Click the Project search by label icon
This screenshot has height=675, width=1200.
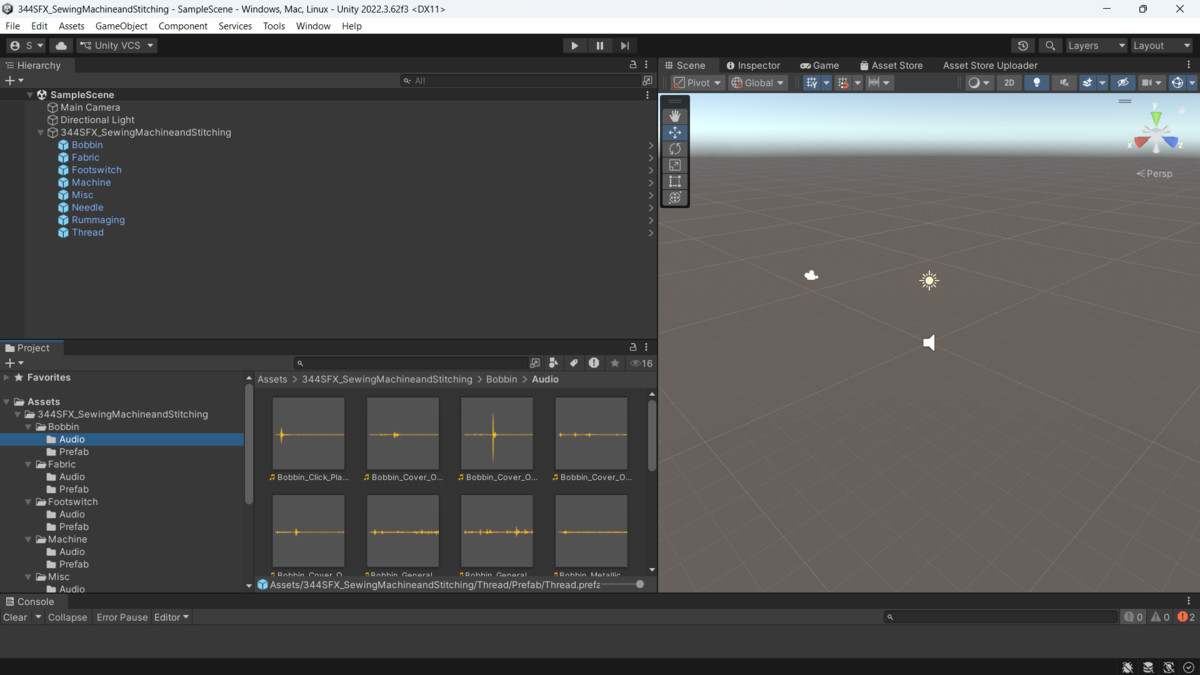(574, 363)
